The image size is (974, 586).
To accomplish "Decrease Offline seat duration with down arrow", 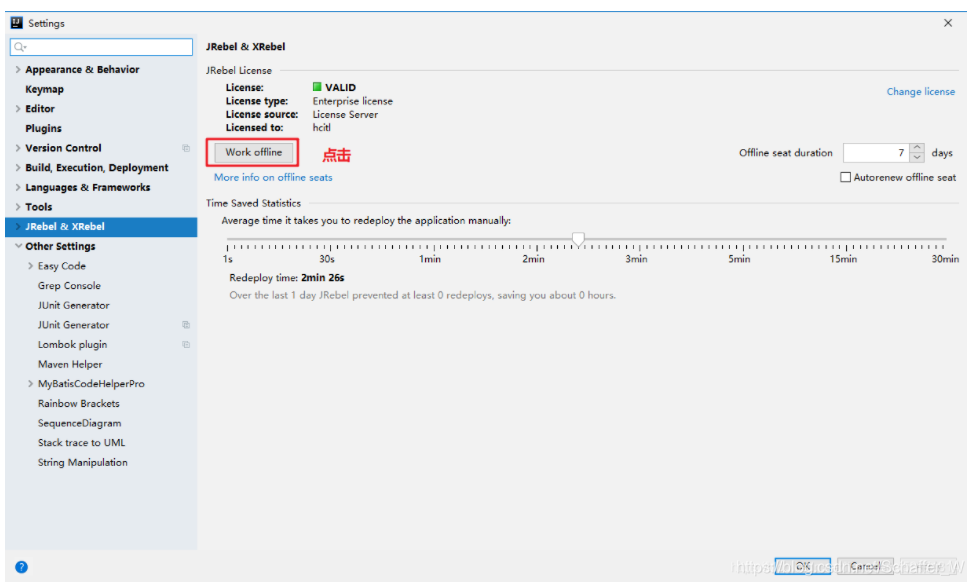I will (x=917, y=157).
